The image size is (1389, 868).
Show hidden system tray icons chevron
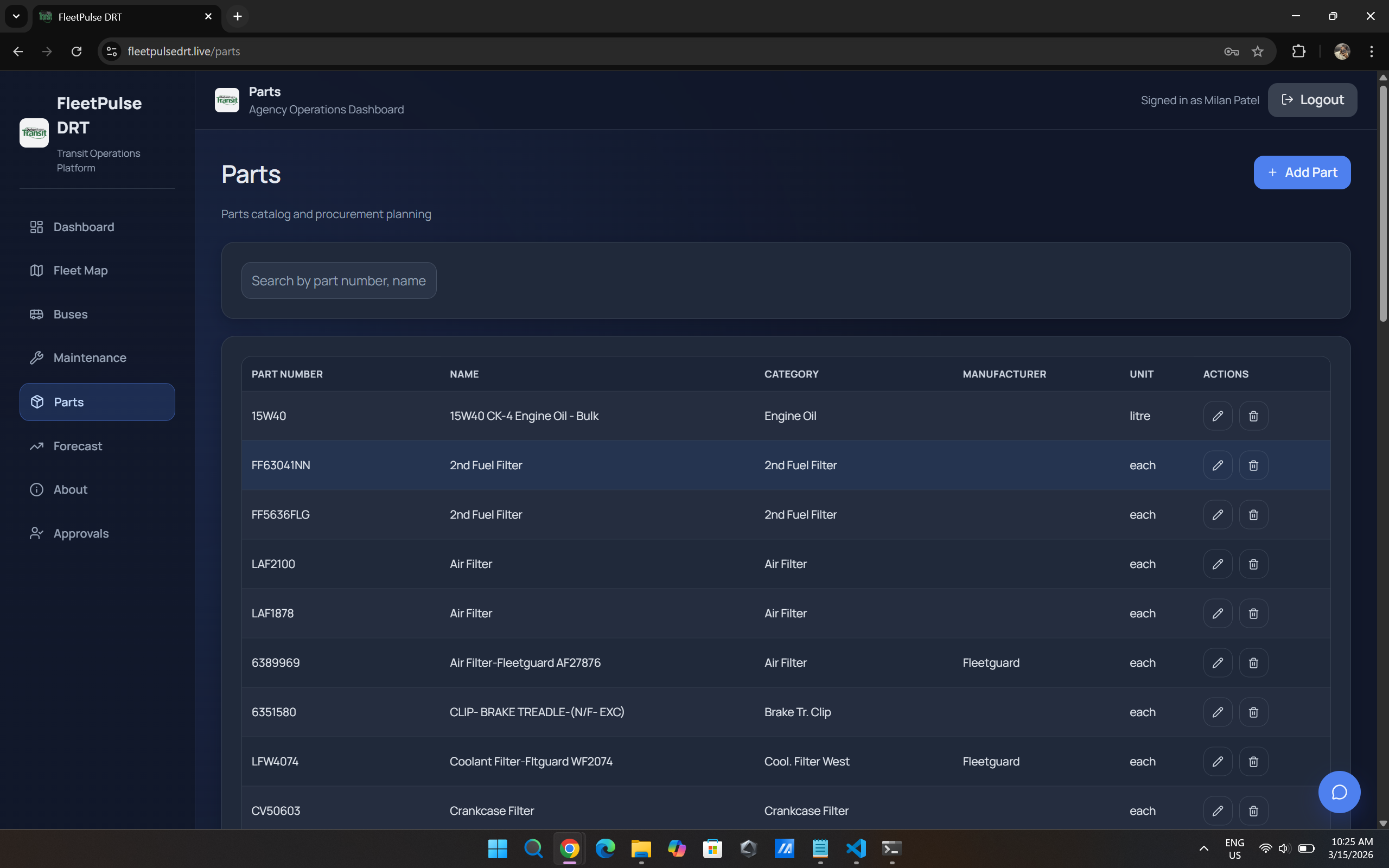1203,848
